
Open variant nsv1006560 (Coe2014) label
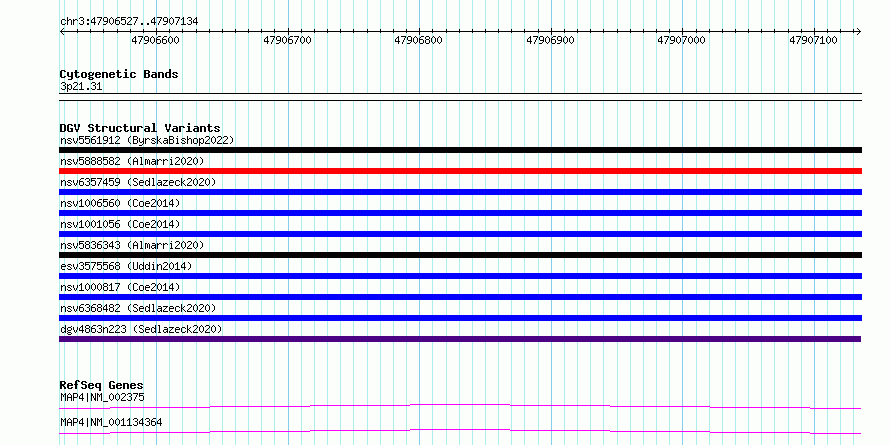[120, 203]
